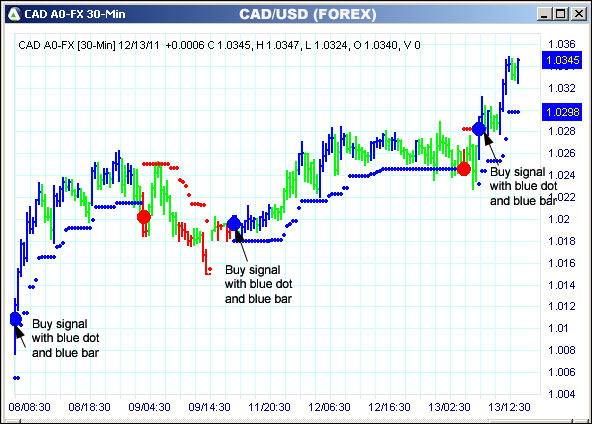Click the 1.006 price axis value
This screenshot has width=592, height=424.
[x=561, y=372]
